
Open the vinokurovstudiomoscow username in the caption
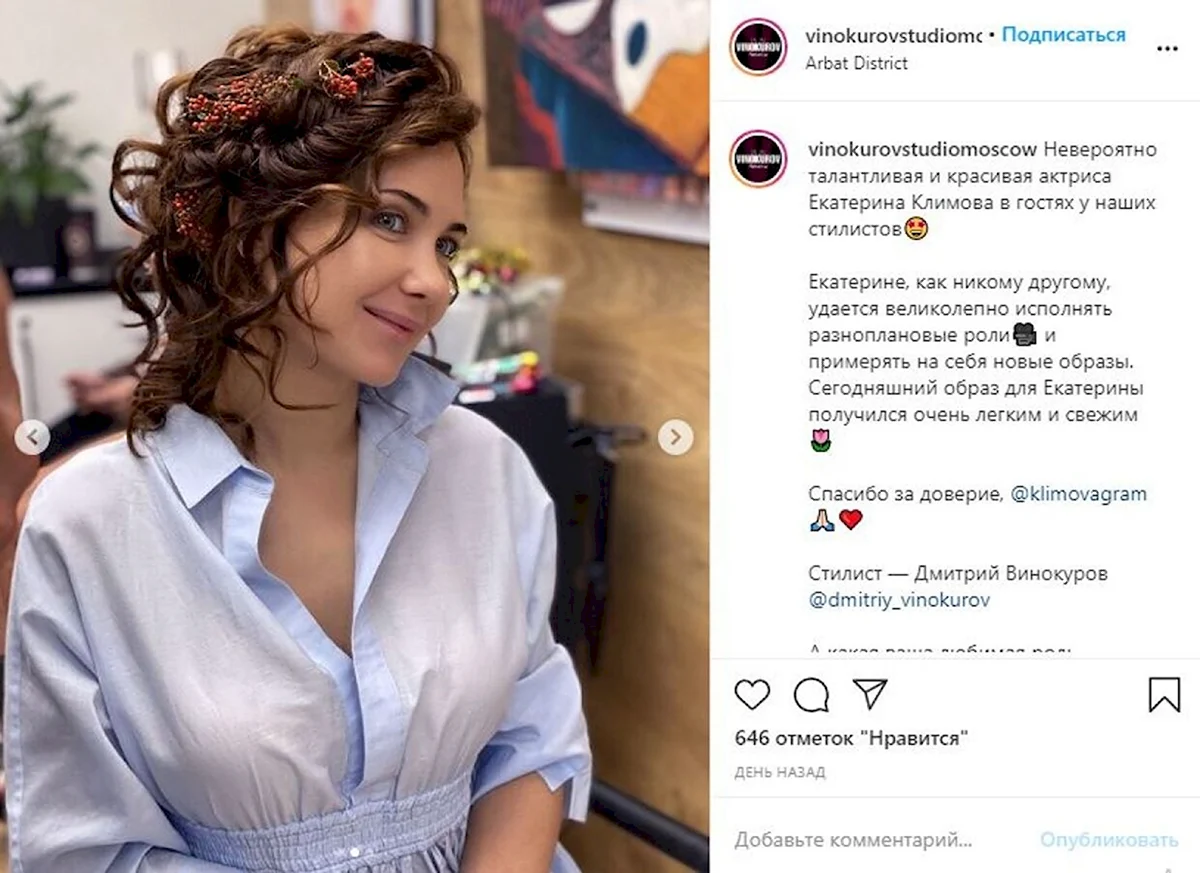pyautogui.click(x=922, y=150)
